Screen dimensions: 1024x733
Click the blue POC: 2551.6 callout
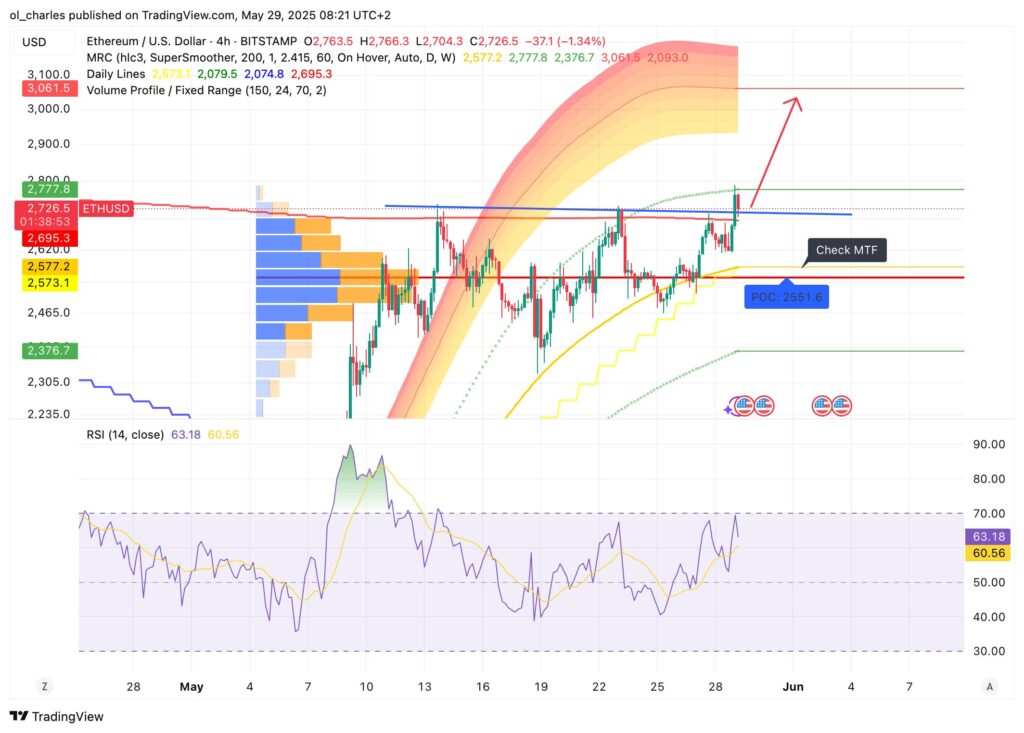pos(787,297)
